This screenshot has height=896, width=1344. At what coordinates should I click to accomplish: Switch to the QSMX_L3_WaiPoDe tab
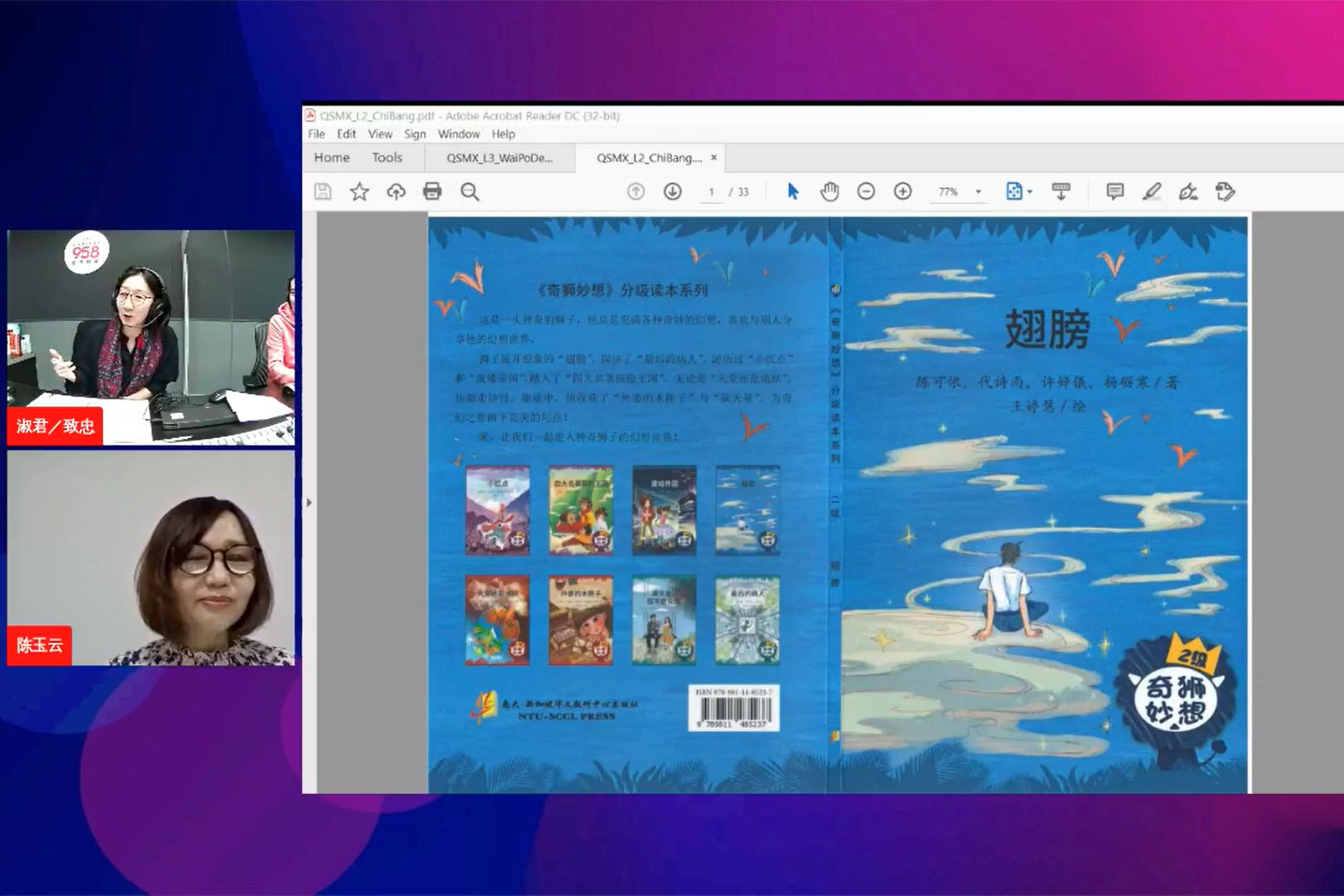click(x=499, y=158)
